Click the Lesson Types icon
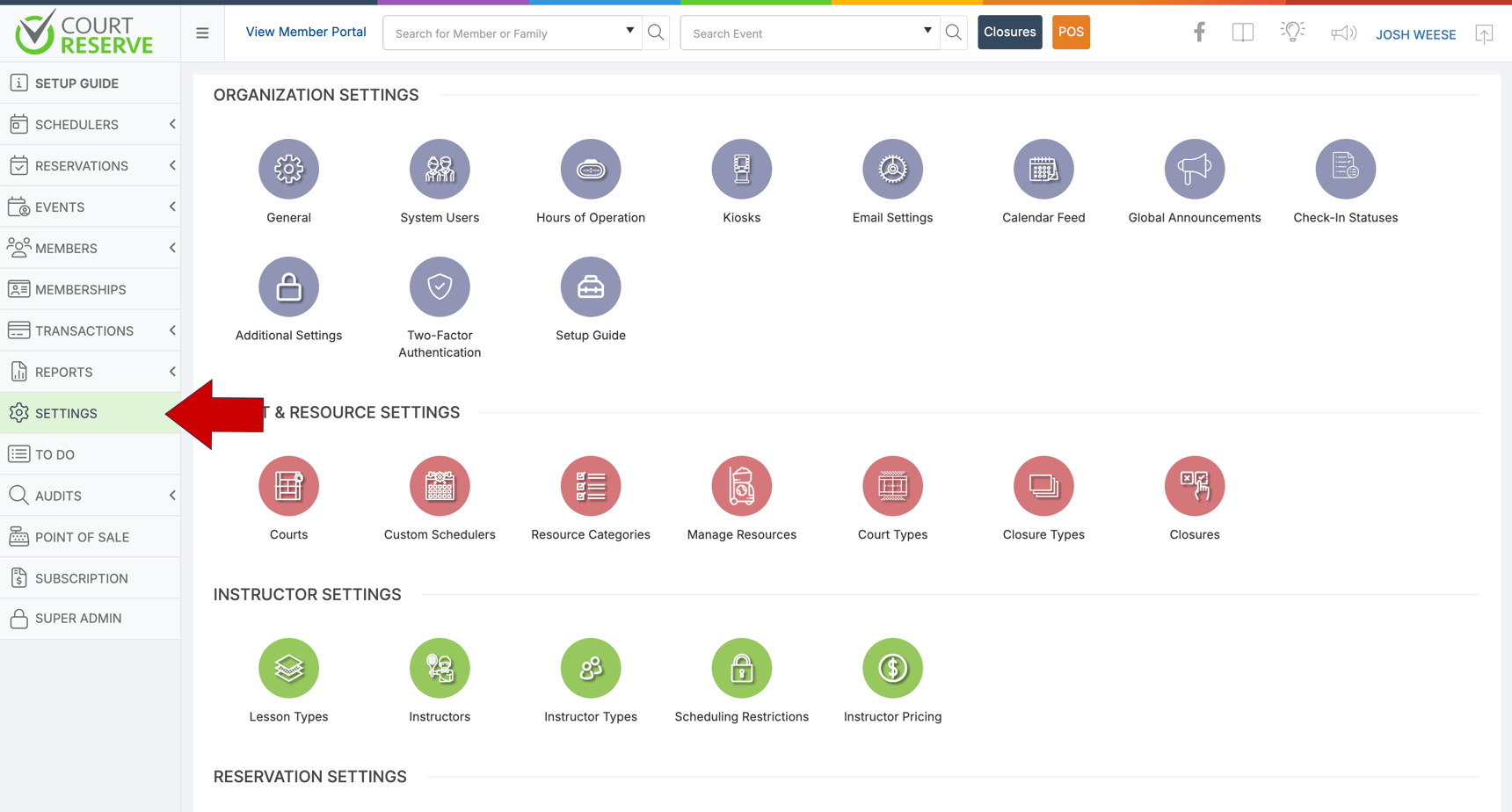 pos(288,668)
